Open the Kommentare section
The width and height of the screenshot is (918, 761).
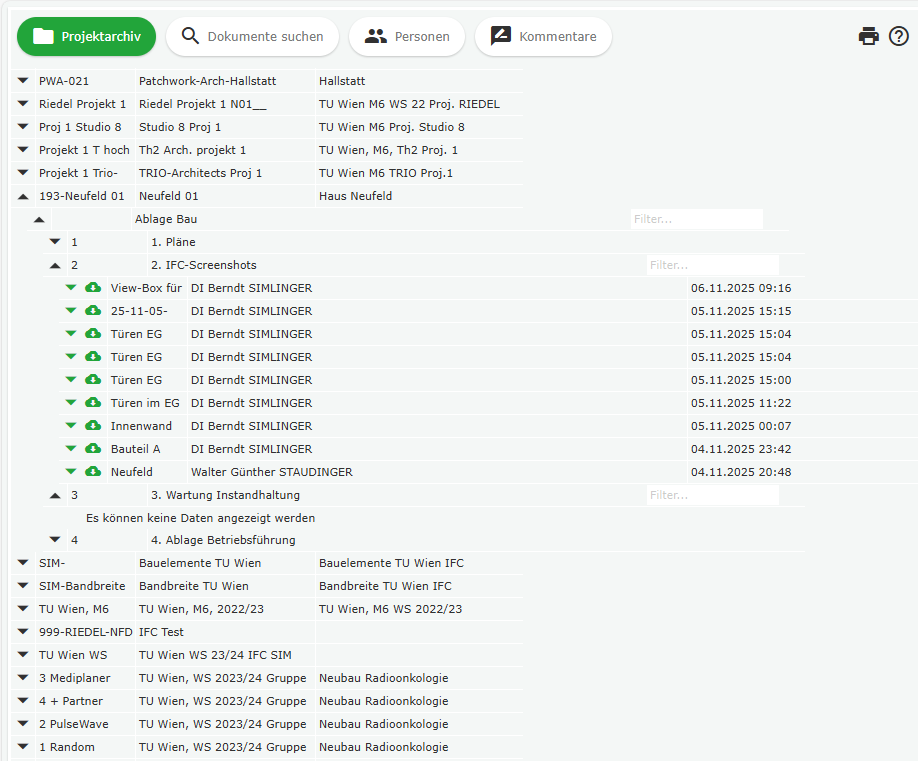[543, 36]
